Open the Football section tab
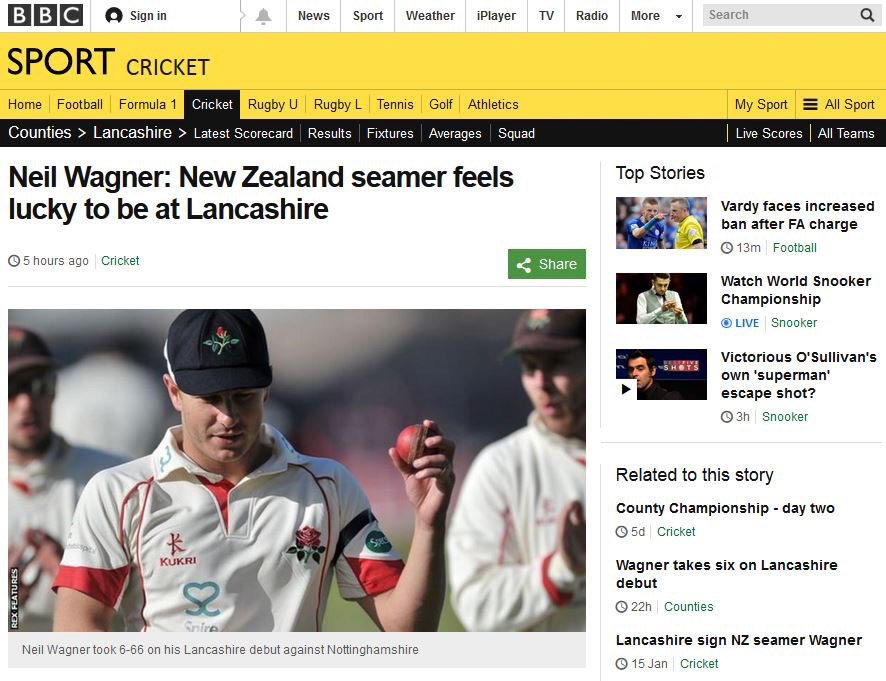 point(80,105)
